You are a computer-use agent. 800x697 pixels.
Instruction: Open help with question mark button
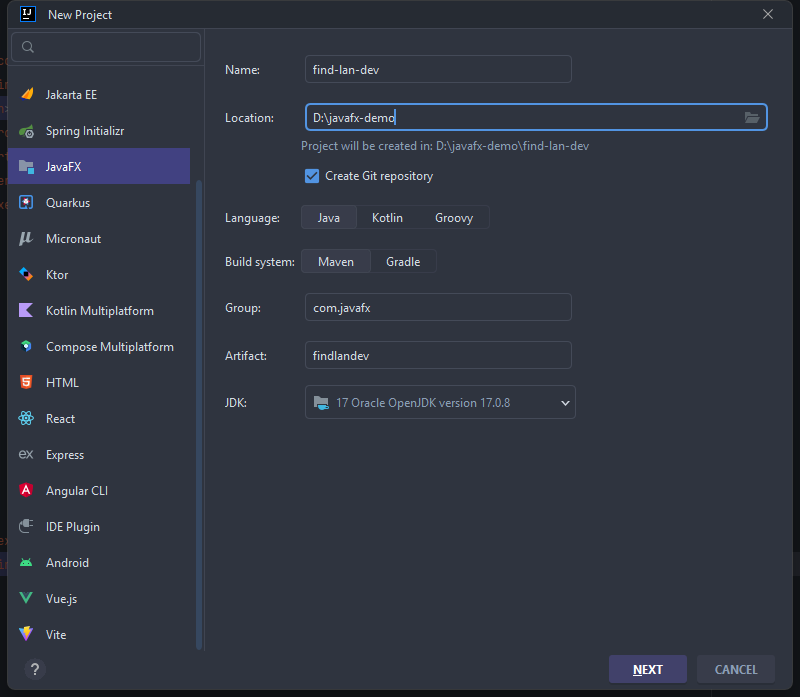pos(34,669)
